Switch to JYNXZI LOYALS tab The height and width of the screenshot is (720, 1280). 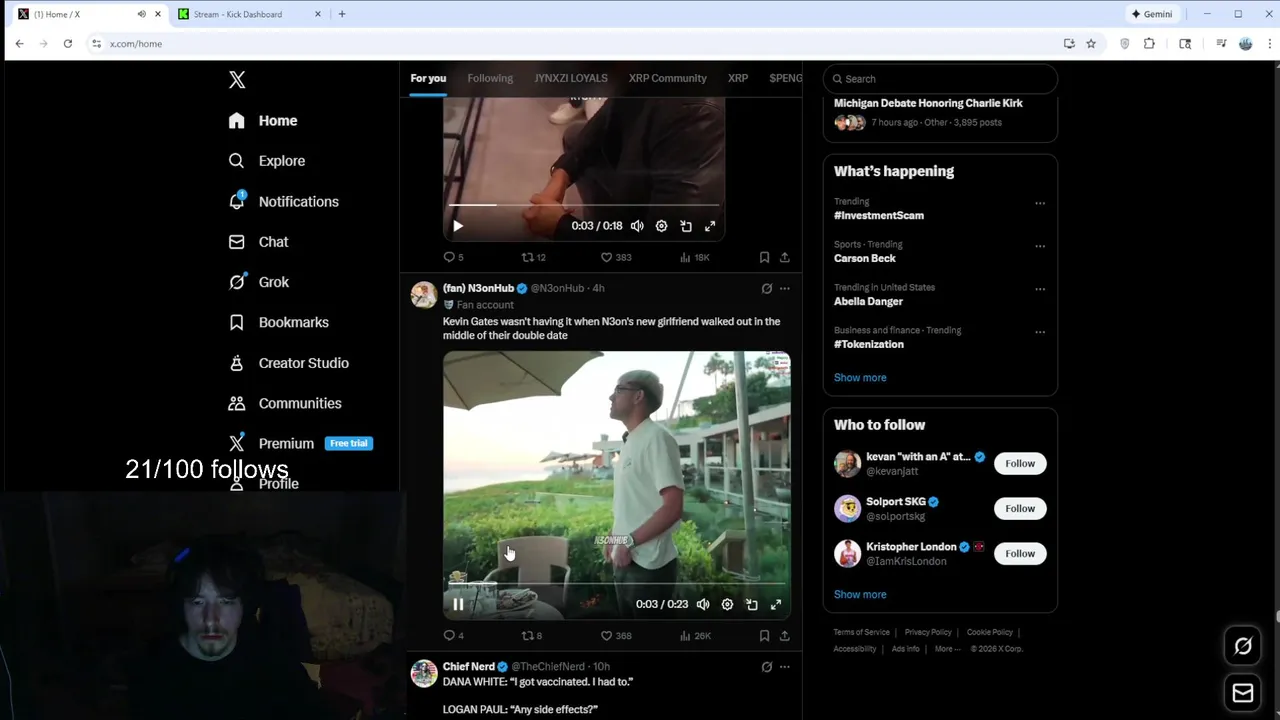[571, 78]
